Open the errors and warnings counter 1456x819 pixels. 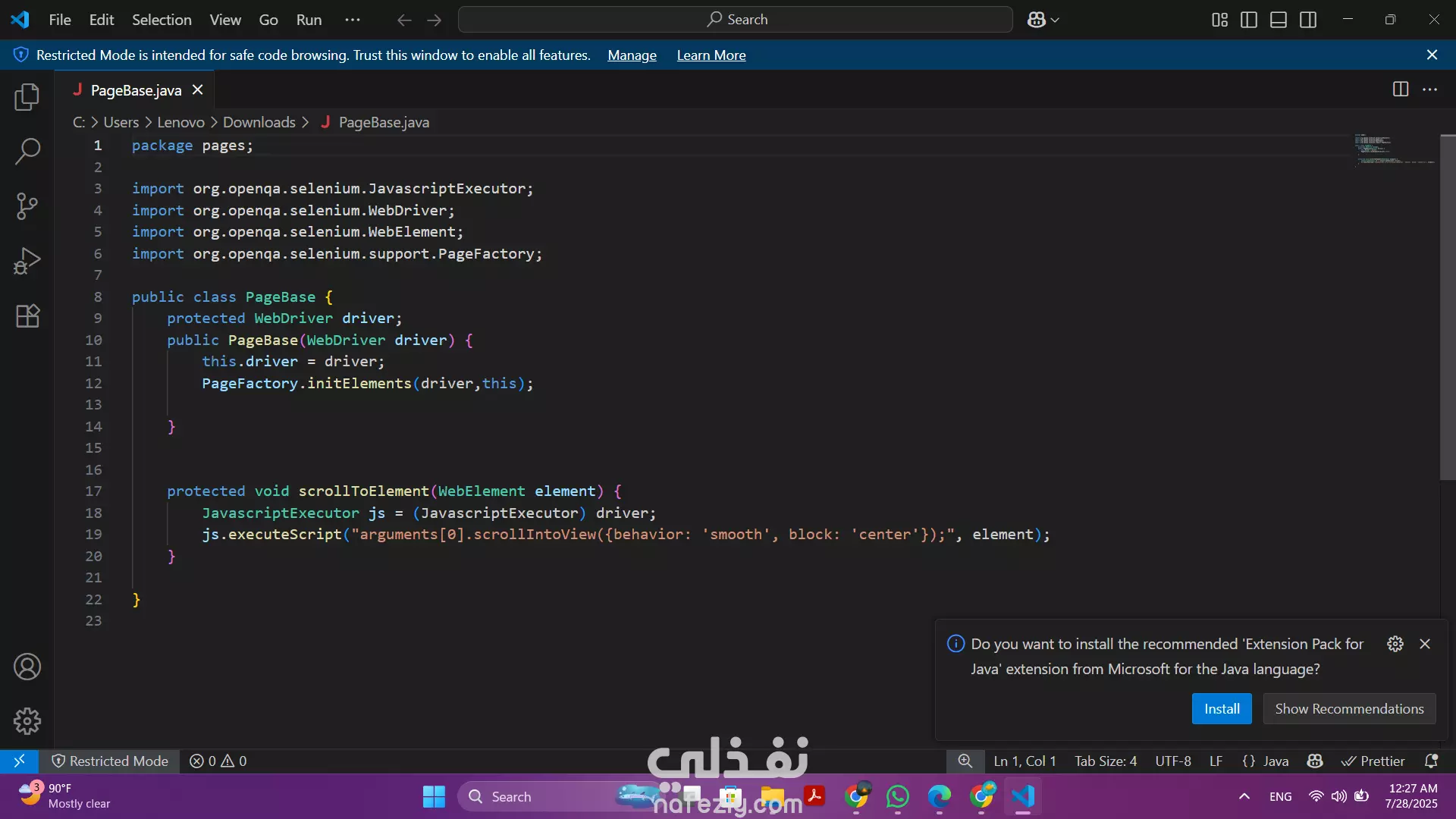click(x=218, y=761)
